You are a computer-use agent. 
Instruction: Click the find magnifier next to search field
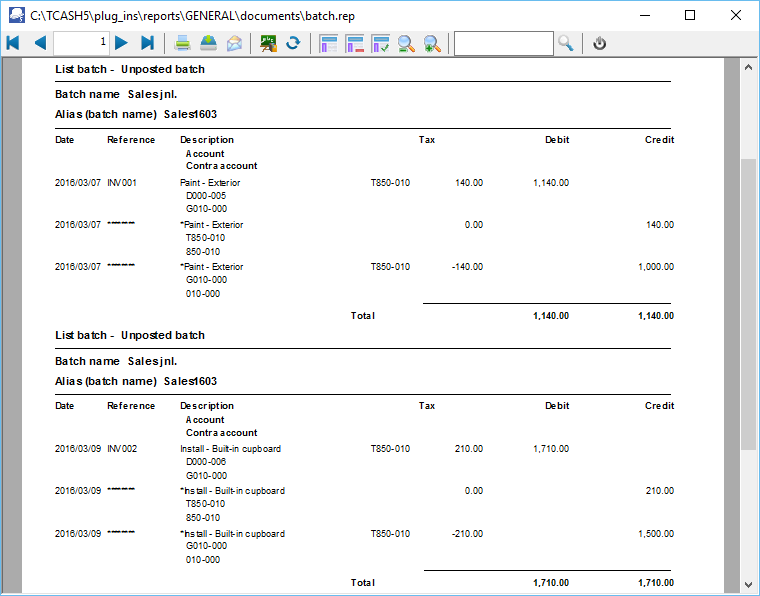pyautogui.click(x=566, y=43)
